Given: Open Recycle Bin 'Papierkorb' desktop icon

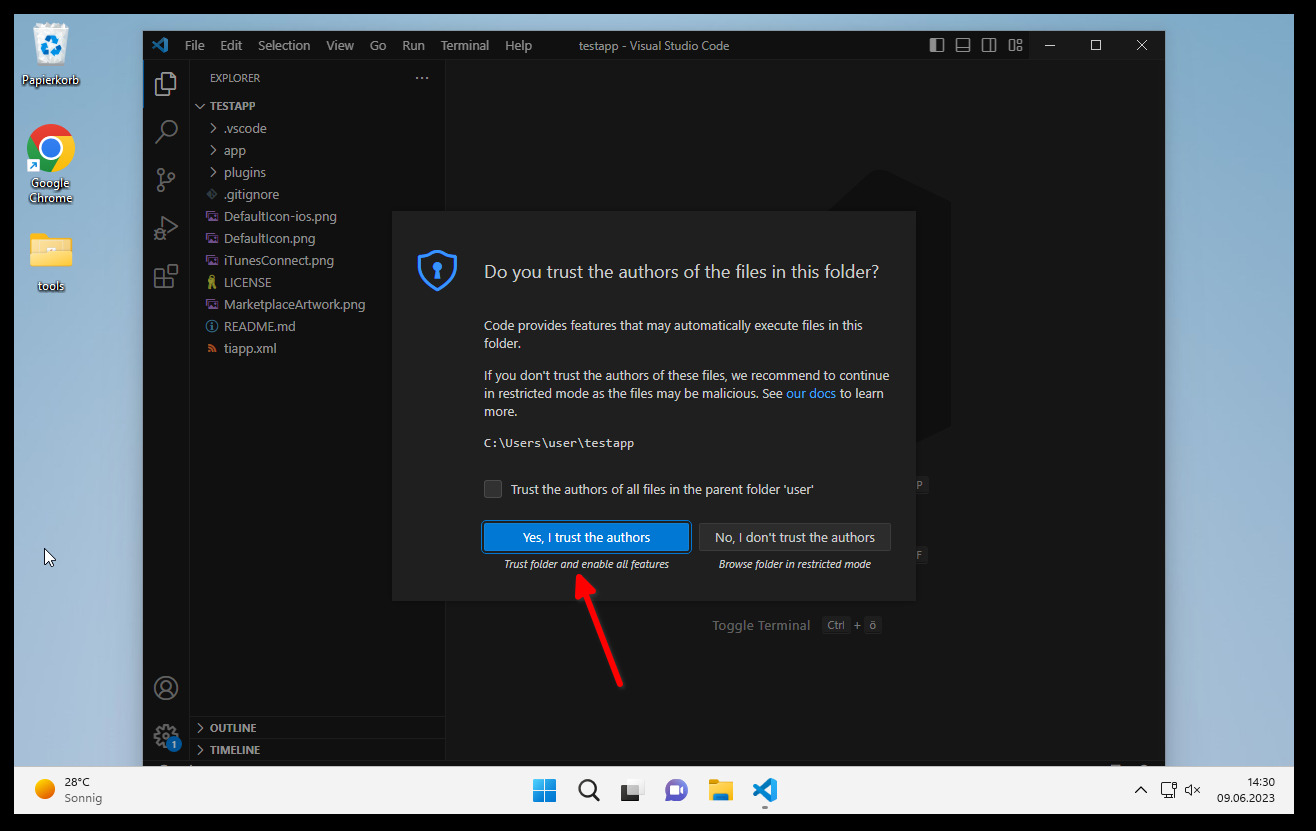Looking at the screenshot, I should click(51, 56).
